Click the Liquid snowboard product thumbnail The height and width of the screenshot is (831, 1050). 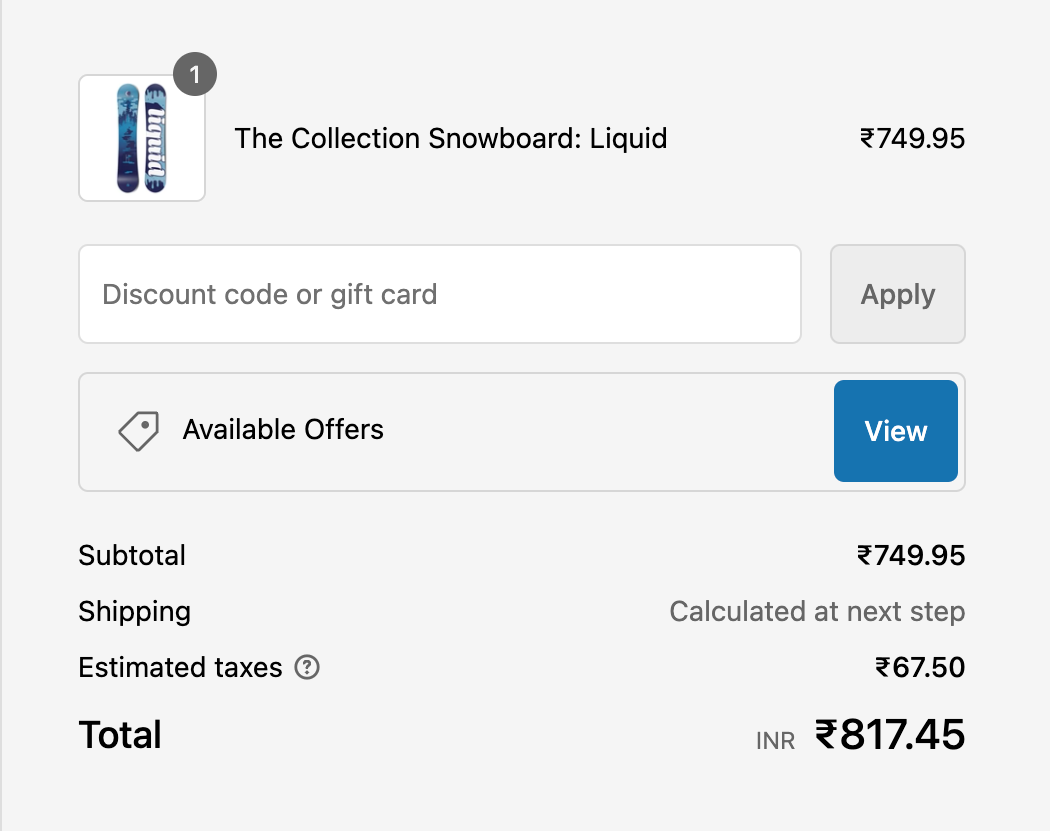click(141, 138)
